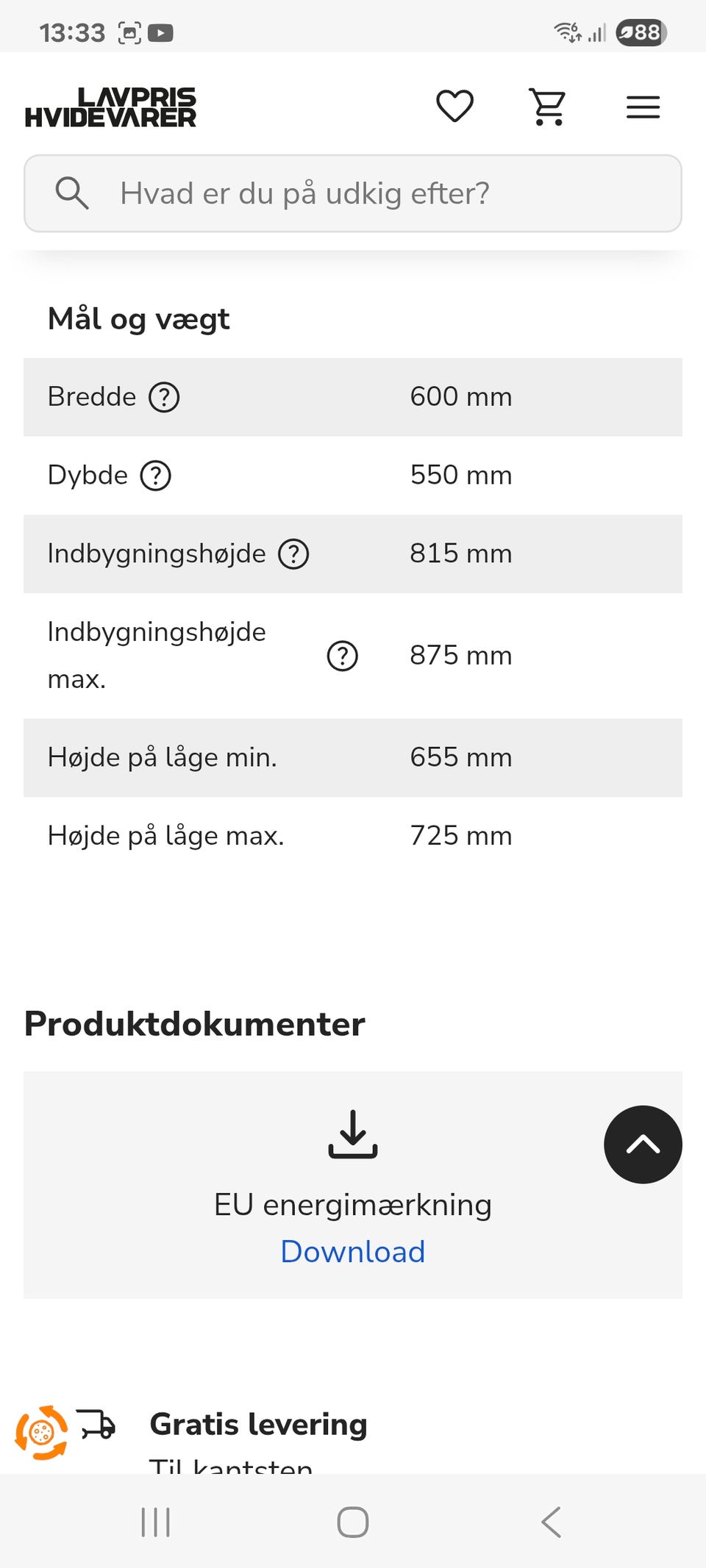Tap the download arrow icon

(353, 1134)
